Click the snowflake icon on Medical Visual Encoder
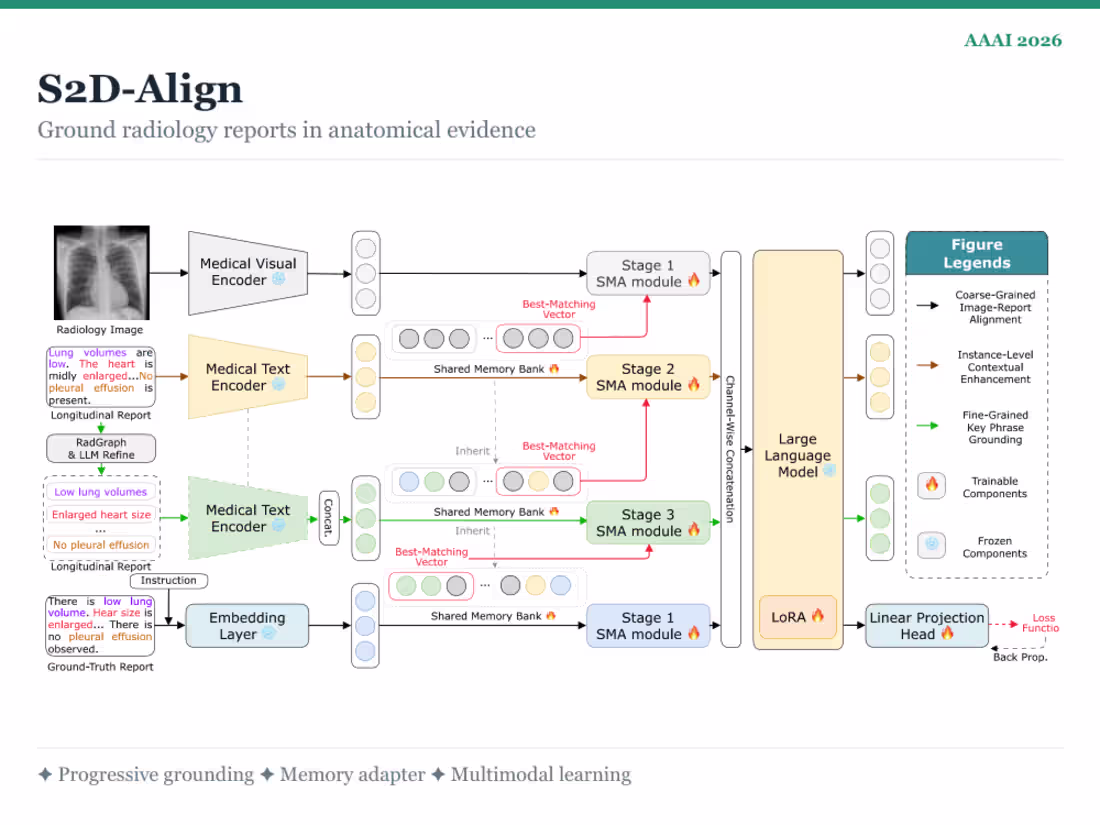1100x825 pixels. pos(279,279)
